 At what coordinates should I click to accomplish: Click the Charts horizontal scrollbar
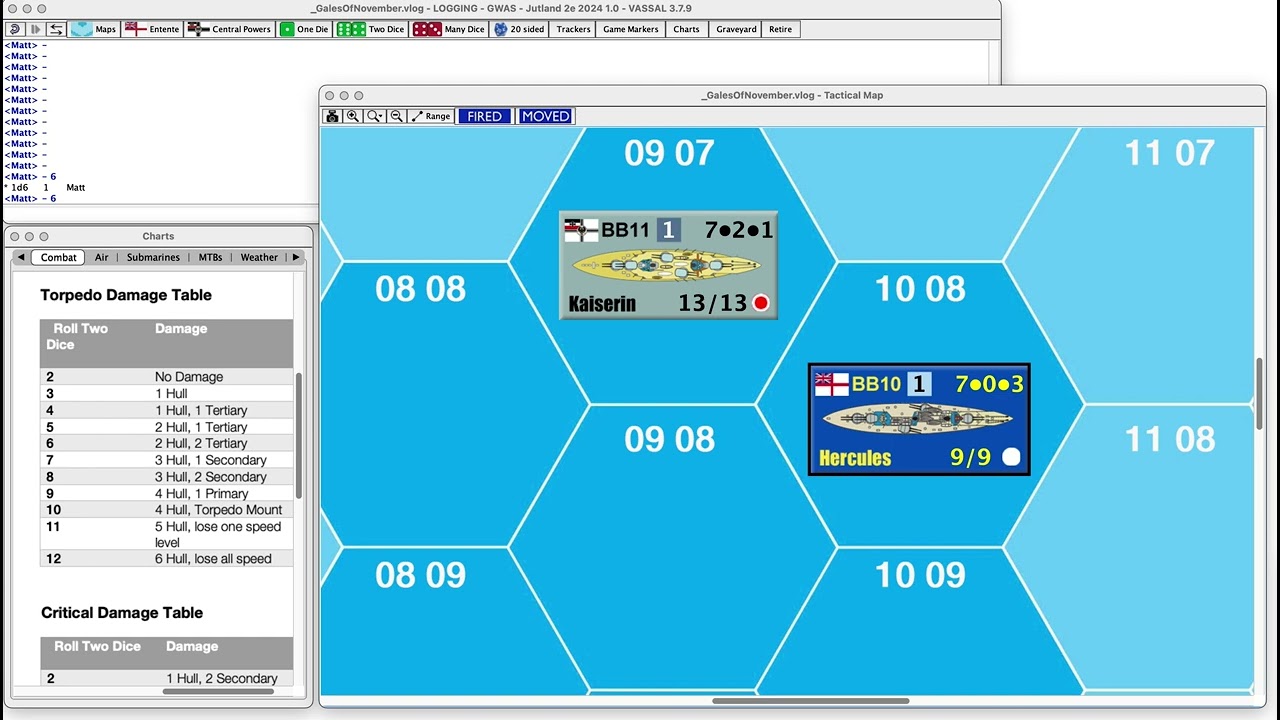[x=217, y=691]
